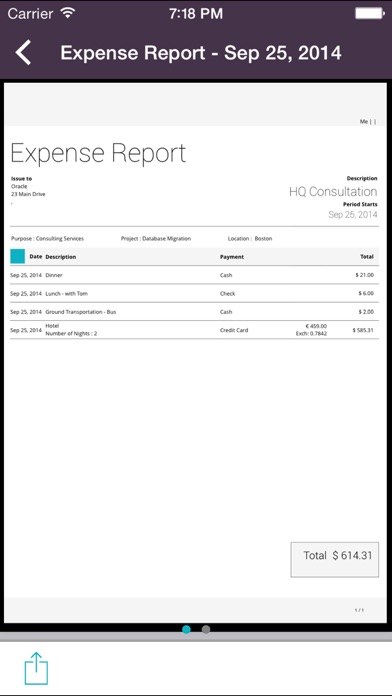Tap the Wi-Fi status icon

click(68, 13)
